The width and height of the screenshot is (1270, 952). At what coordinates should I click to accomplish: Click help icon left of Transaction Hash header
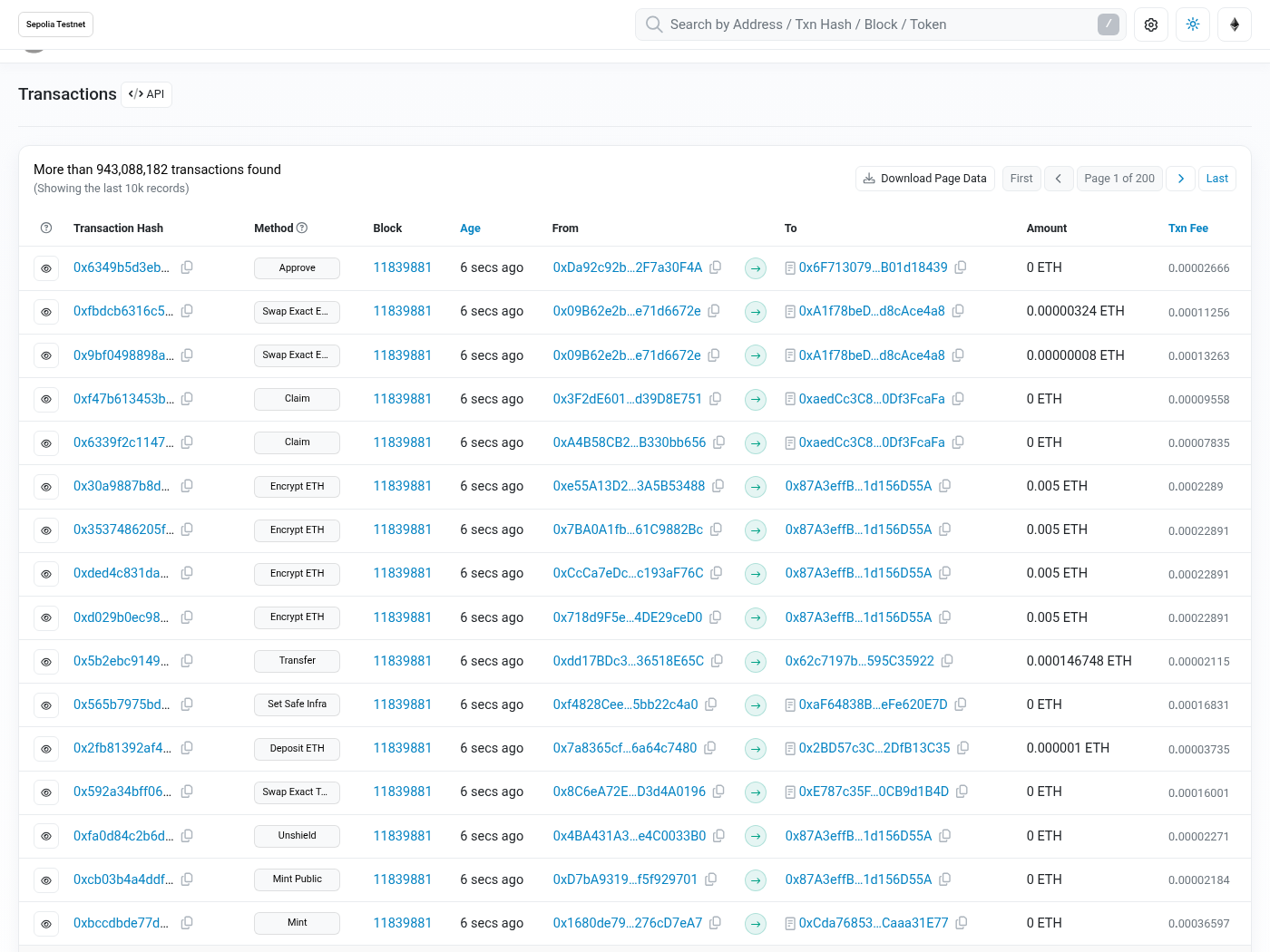tap(46, 228)
